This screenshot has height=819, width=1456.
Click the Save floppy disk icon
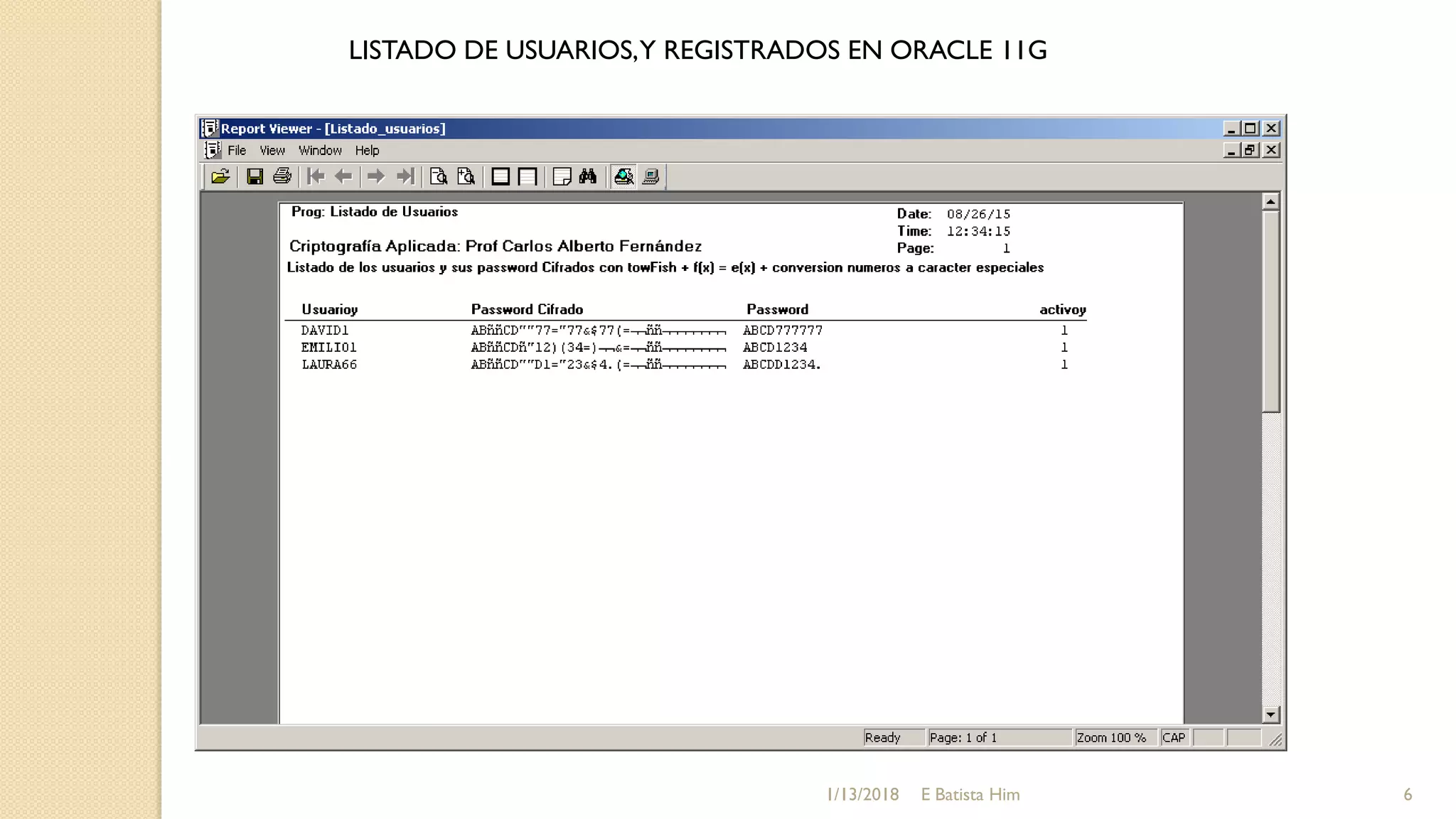coord(255,176)
